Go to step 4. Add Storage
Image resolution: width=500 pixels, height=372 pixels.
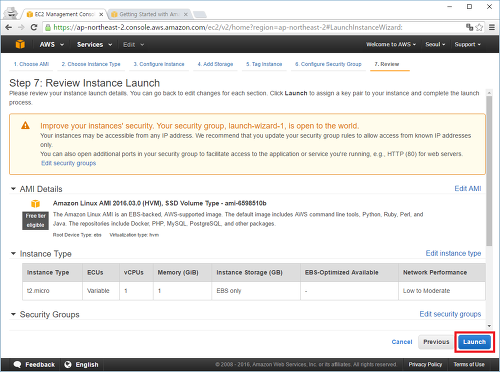click(x=215, y=64)
